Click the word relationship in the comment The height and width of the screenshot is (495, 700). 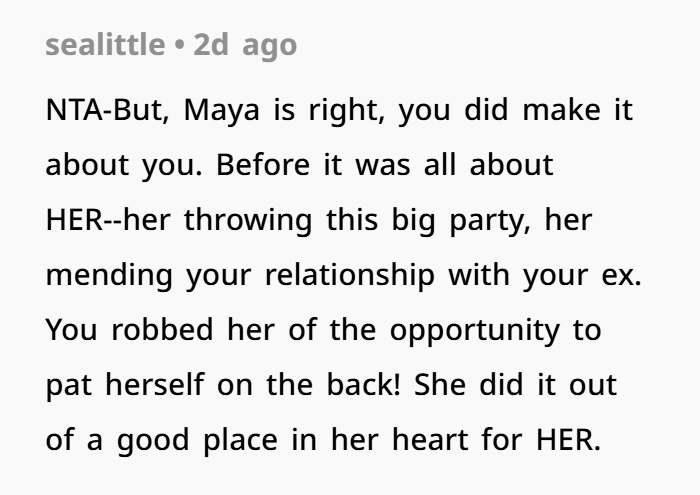point(350,275)
